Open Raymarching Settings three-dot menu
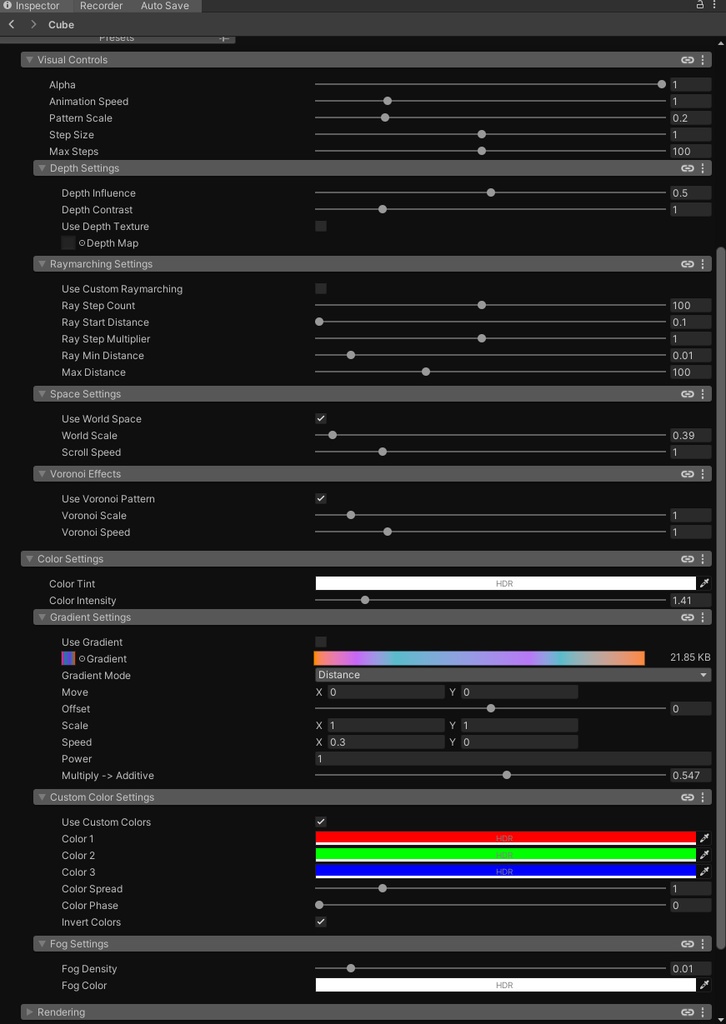This screenshot has height=1024, width=726. 702,264
